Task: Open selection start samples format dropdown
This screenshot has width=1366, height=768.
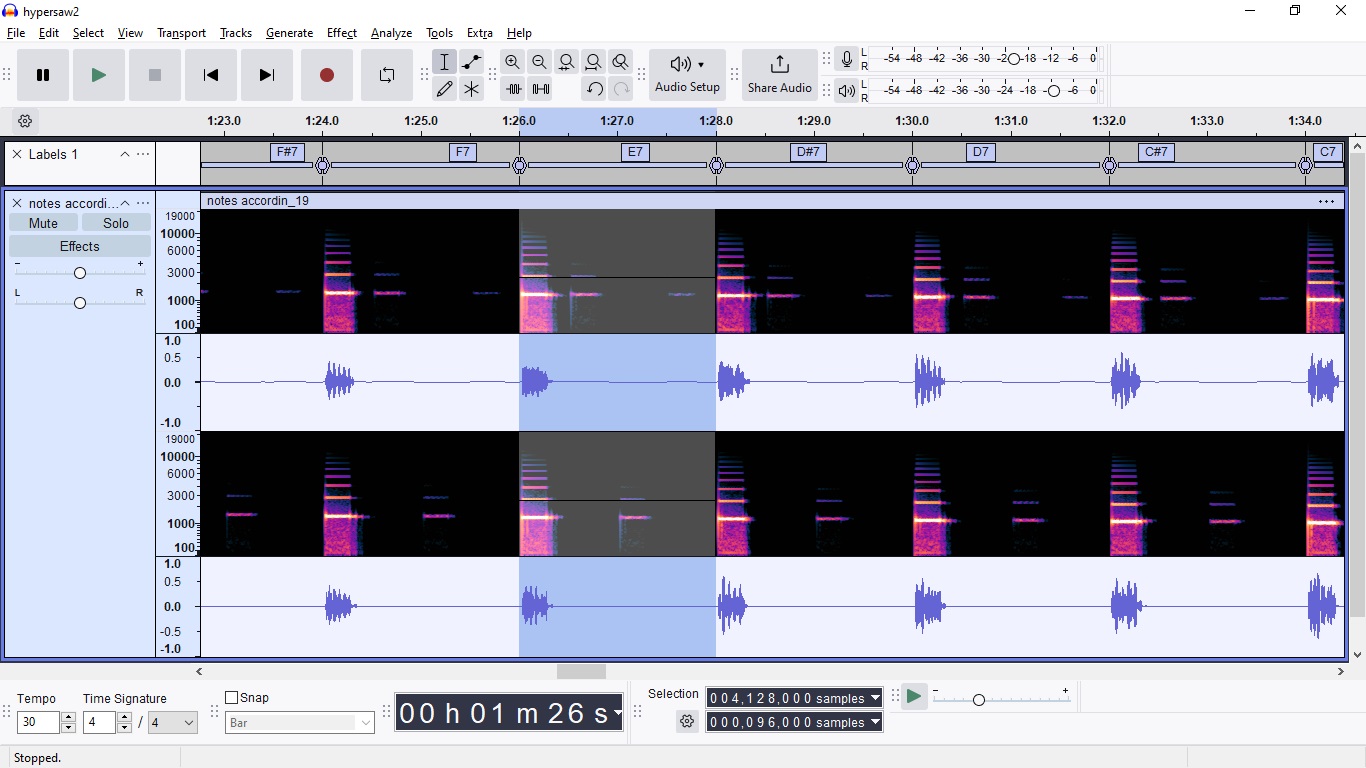Action: tap(876, 698)
